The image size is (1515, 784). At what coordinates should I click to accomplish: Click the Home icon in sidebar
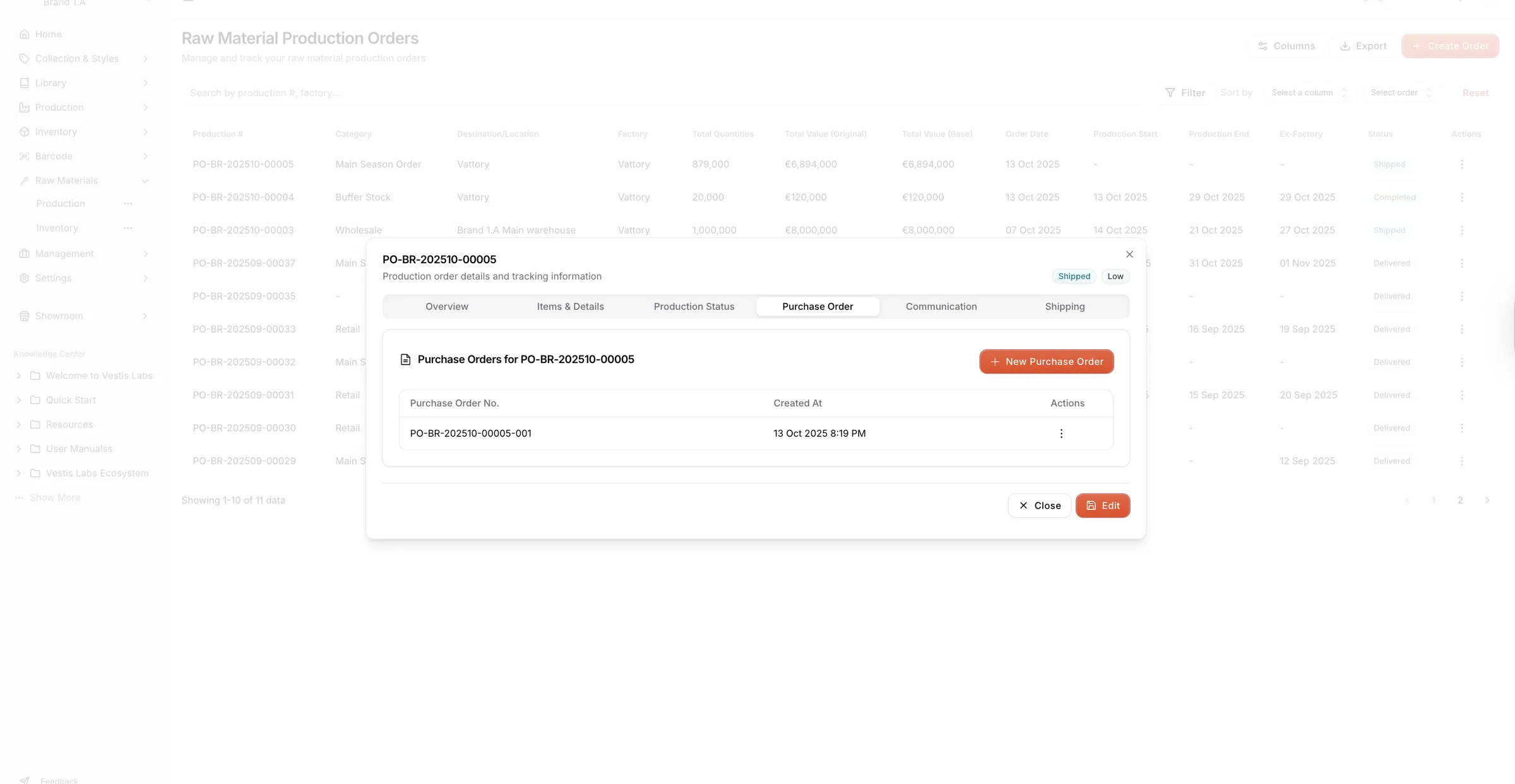click(x=25, y=34)
